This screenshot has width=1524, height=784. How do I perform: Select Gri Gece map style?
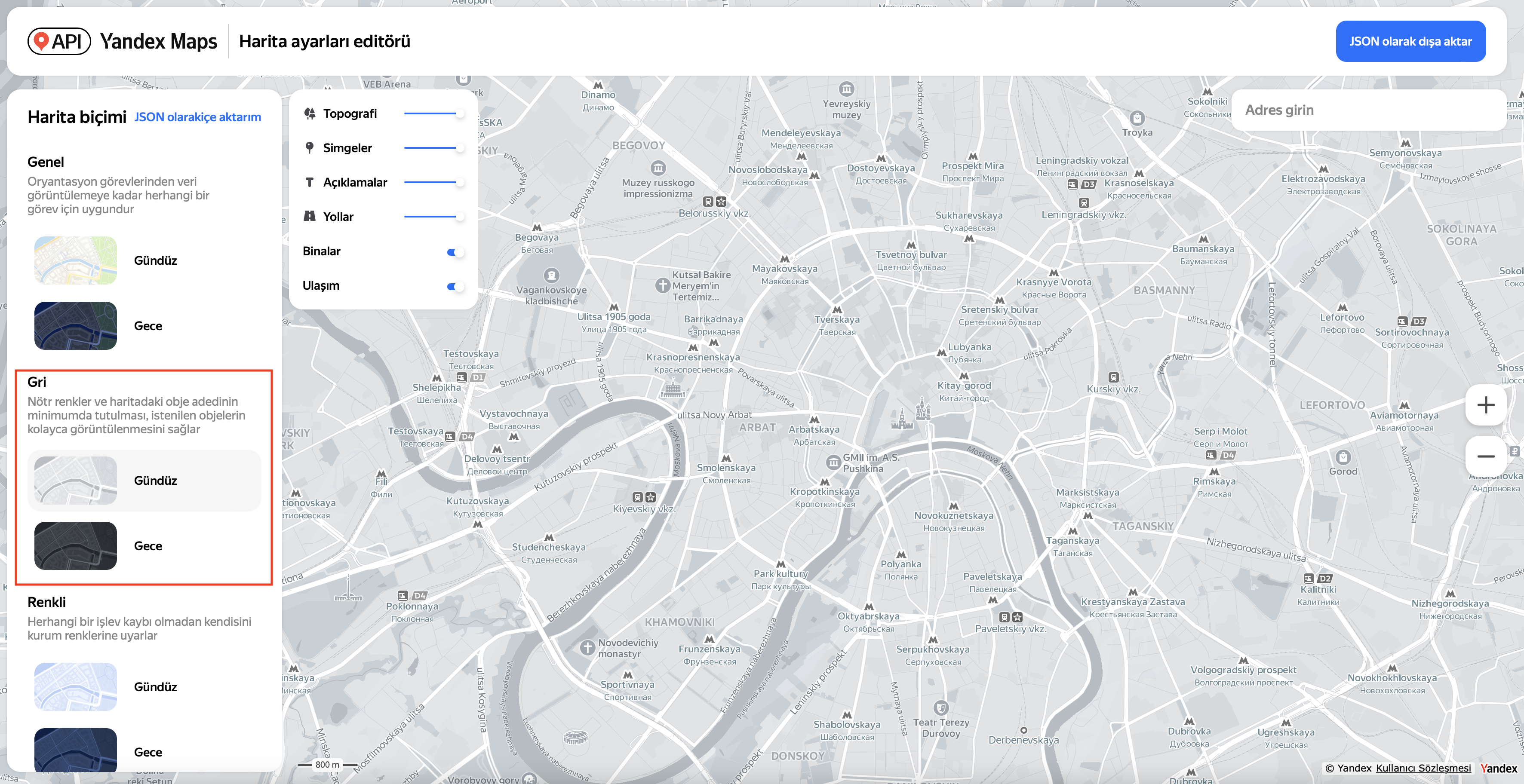pos(144,546)
